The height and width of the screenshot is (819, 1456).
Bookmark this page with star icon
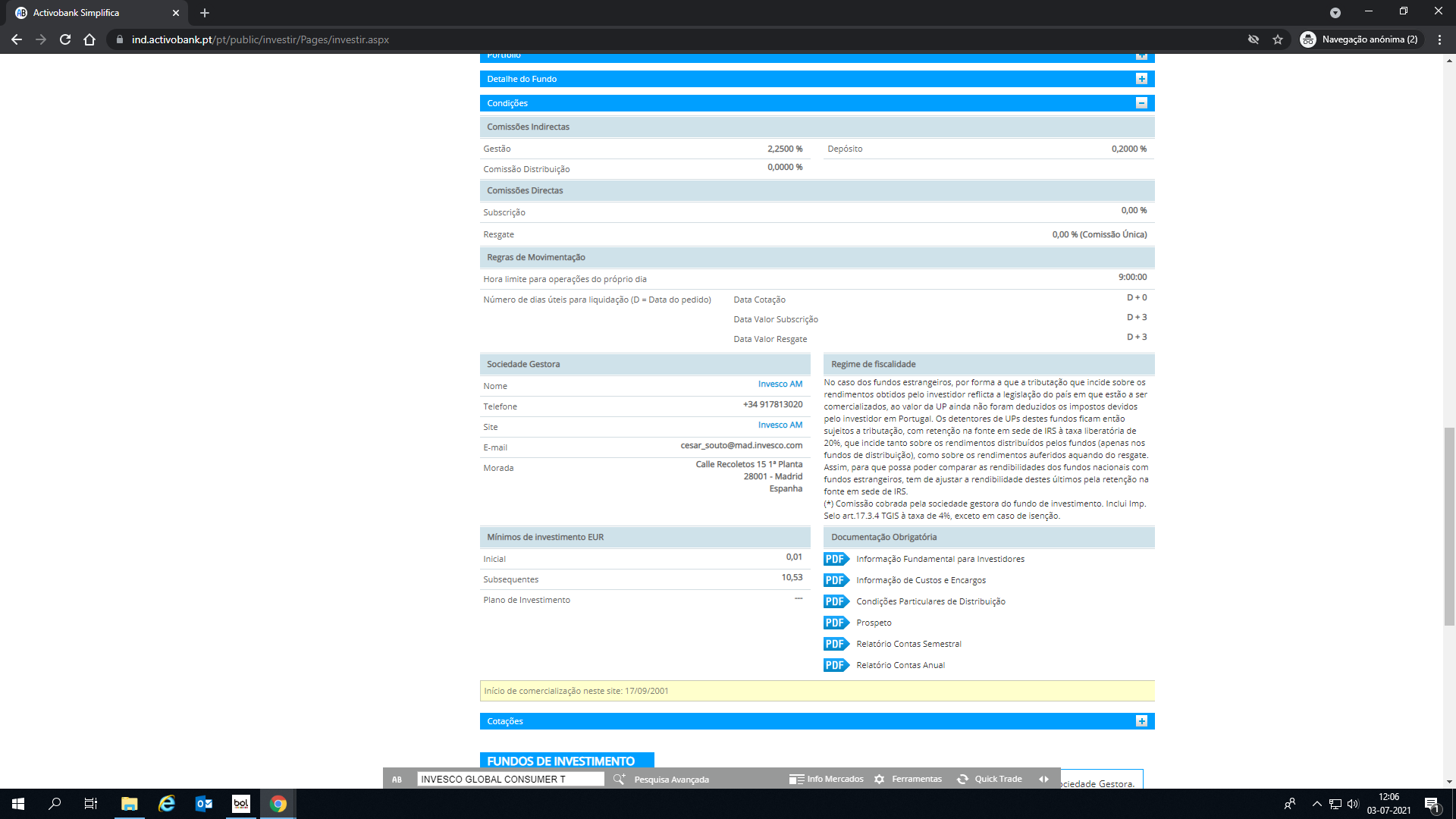(x=1278, y=39)
